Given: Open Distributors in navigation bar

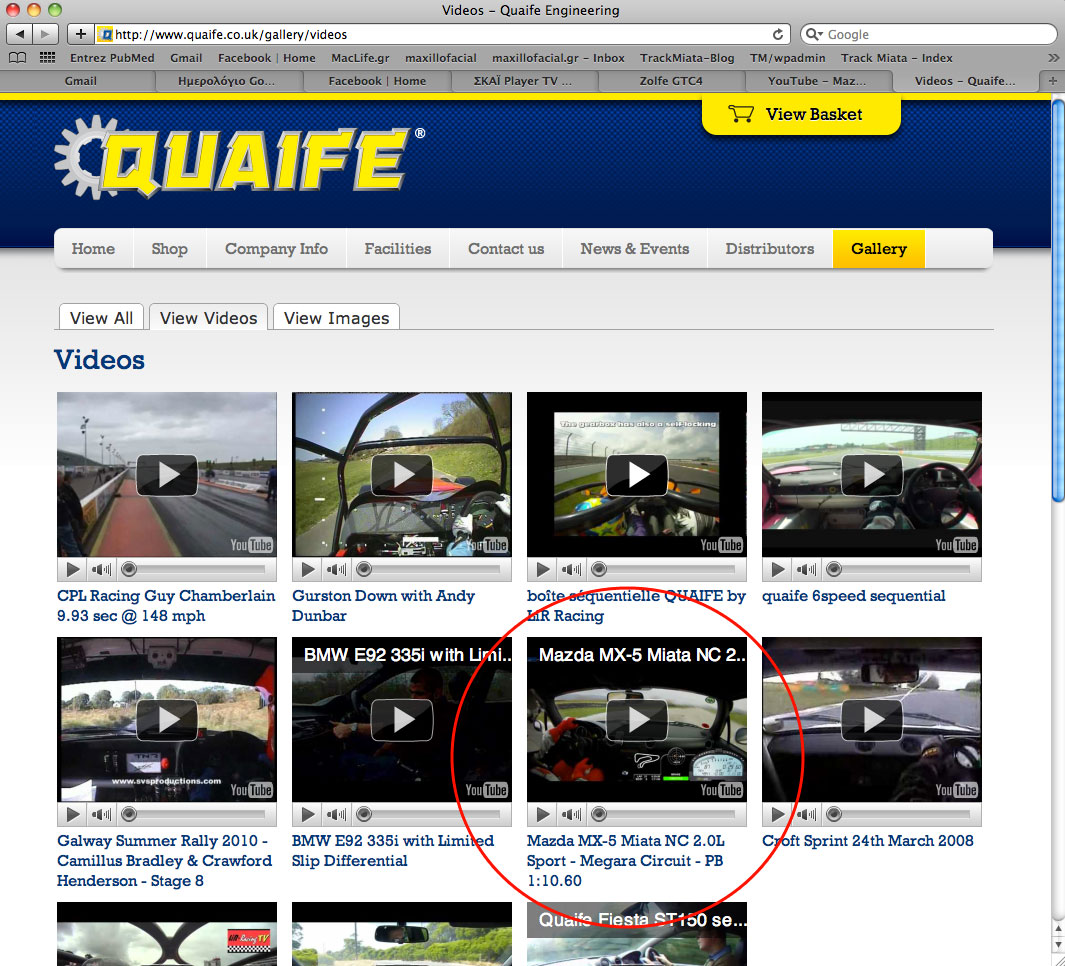Looking at the screenshot, I should point(770,249).
